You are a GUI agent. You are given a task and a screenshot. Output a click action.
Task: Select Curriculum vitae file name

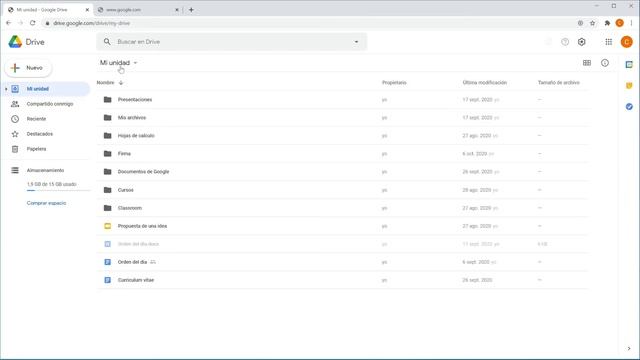tap(136, 280)
